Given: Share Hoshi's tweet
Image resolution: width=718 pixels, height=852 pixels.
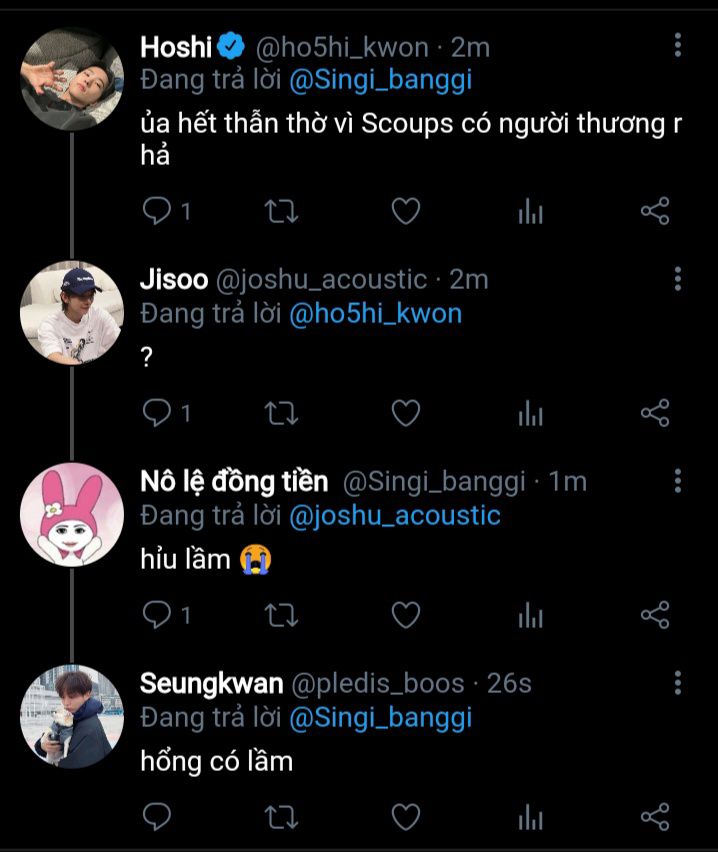Looking at the screenshot, I should pos(654,211).
